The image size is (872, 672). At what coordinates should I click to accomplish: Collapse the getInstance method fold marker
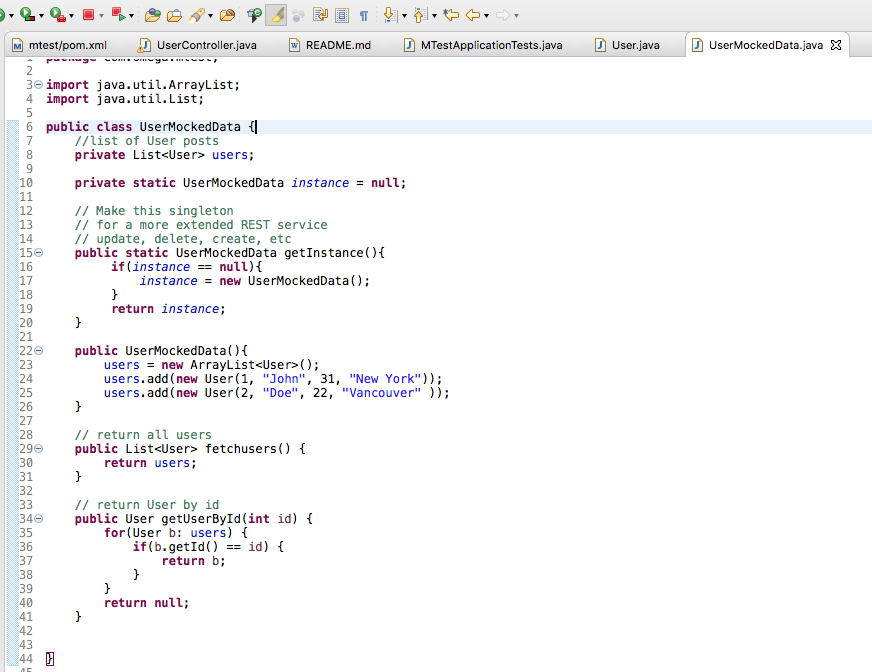coord(36,252)
